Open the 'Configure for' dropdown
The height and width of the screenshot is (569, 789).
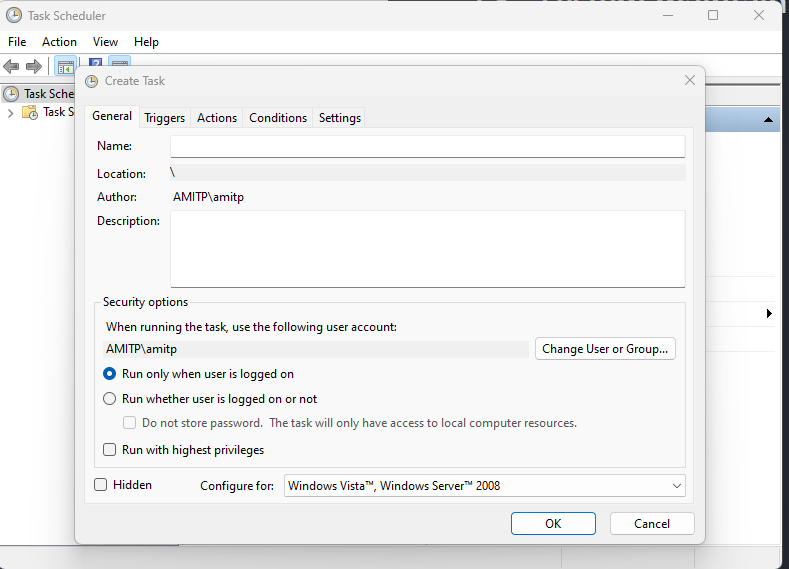click(485, 486)
